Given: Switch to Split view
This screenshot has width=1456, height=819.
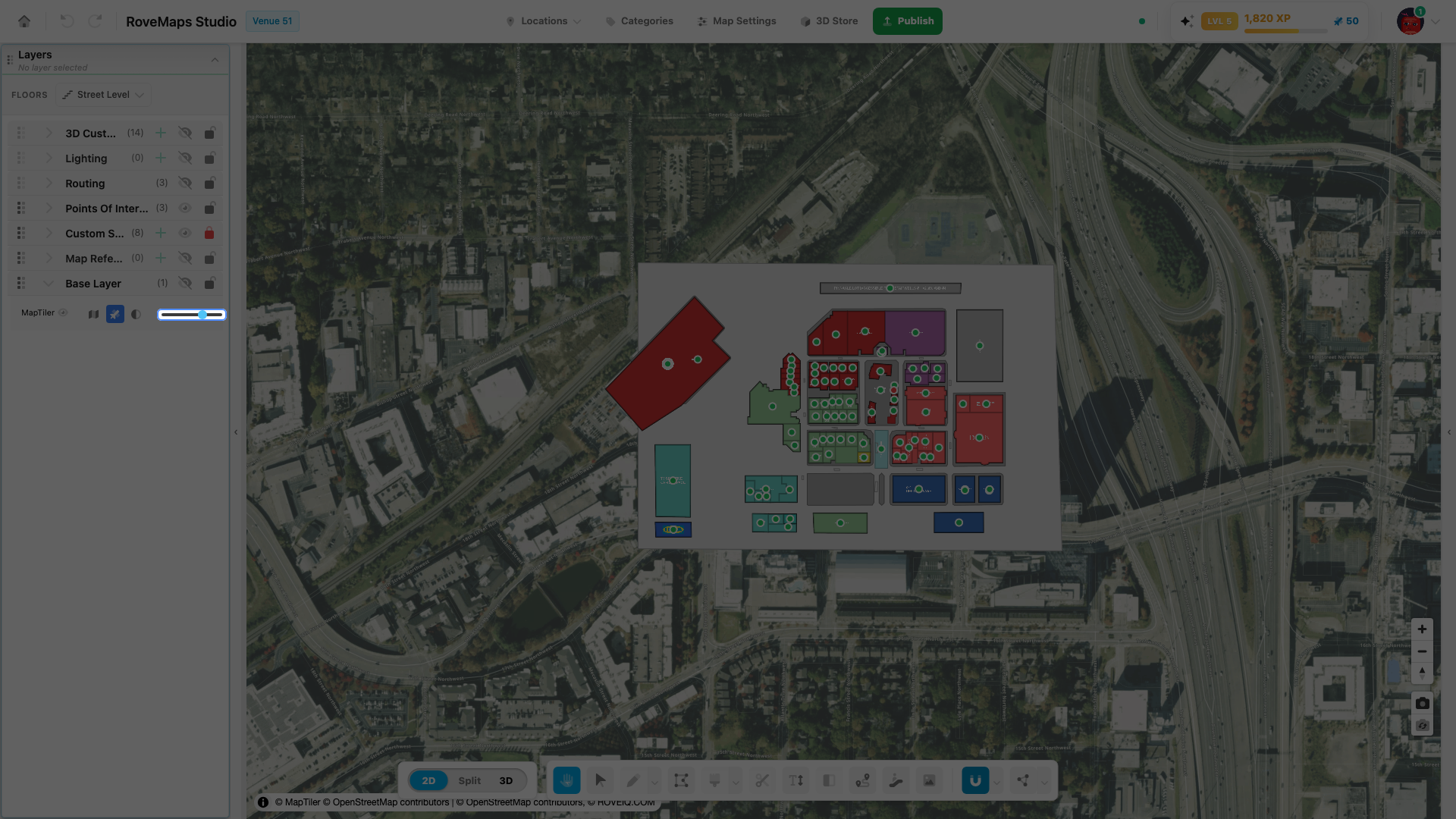Looking at the screenshot, I should click(469, 780).
